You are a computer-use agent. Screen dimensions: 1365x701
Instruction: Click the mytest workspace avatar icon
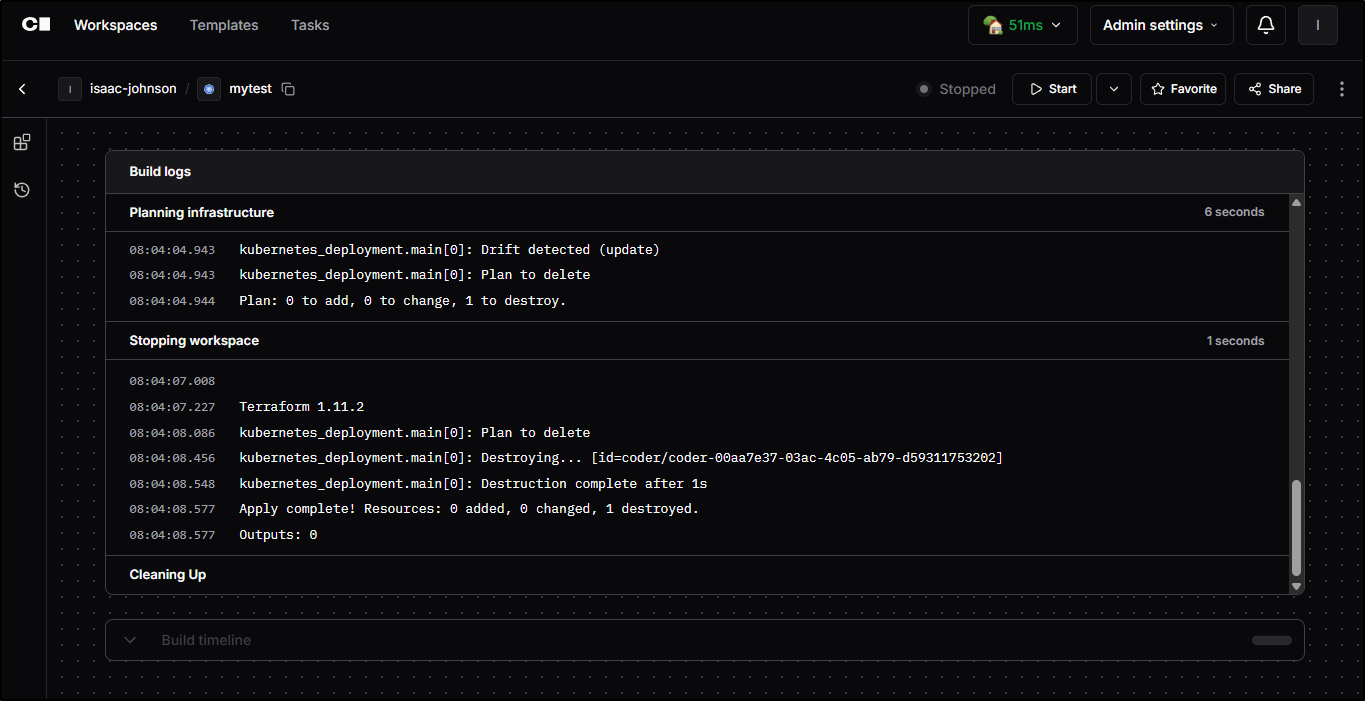(209, 89)
